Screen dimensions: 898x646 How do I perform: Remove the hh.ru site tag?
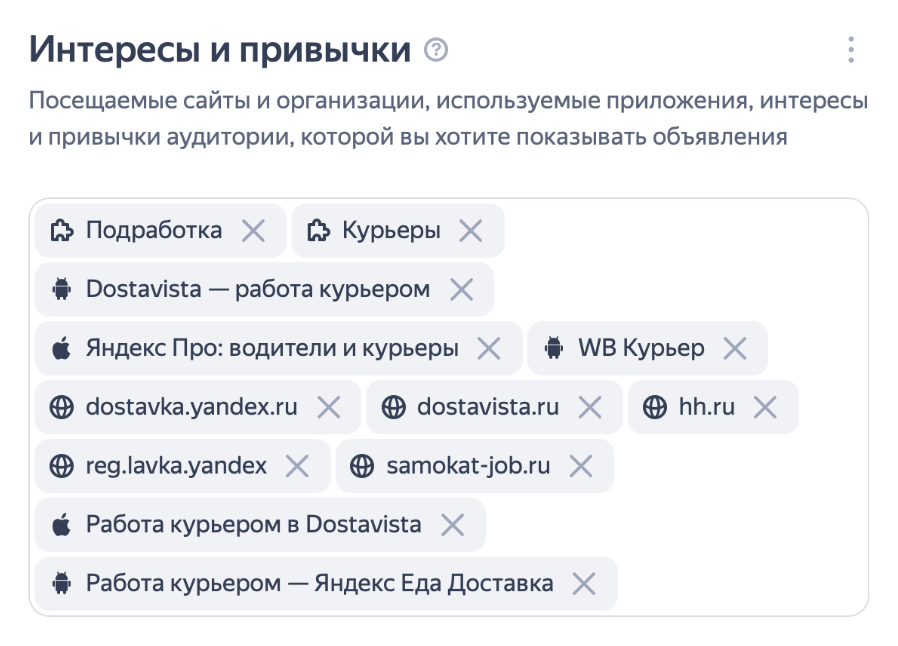coord(765,407)
